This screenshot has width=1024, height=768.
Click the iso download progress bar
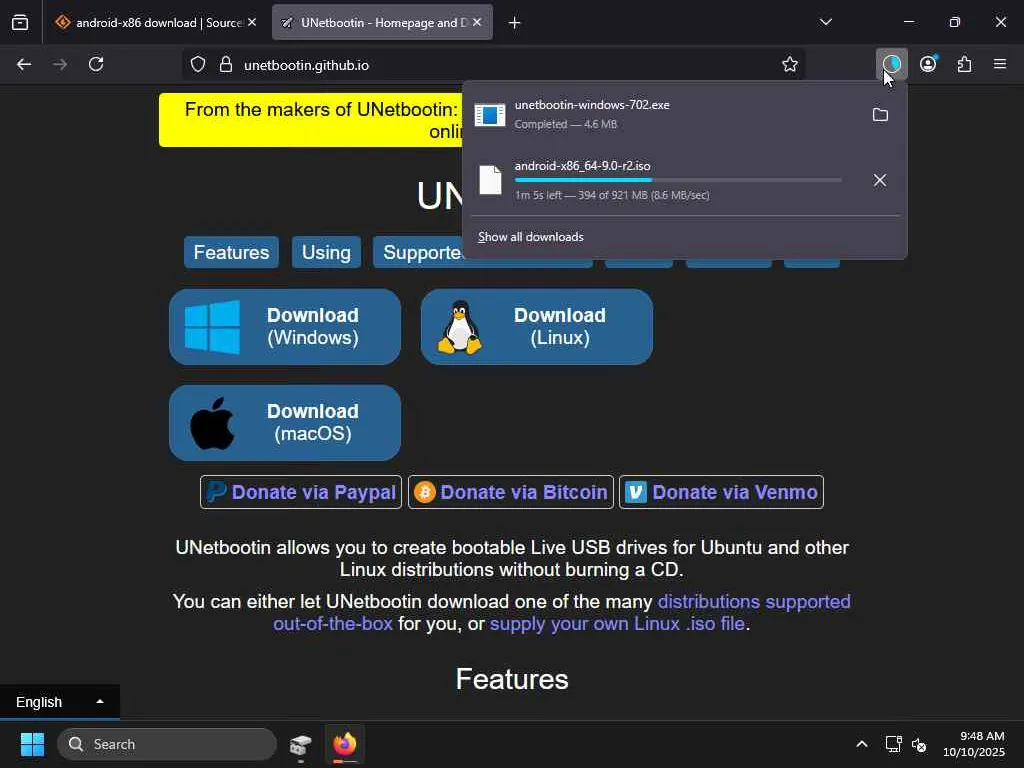click(x=678, y=180)
